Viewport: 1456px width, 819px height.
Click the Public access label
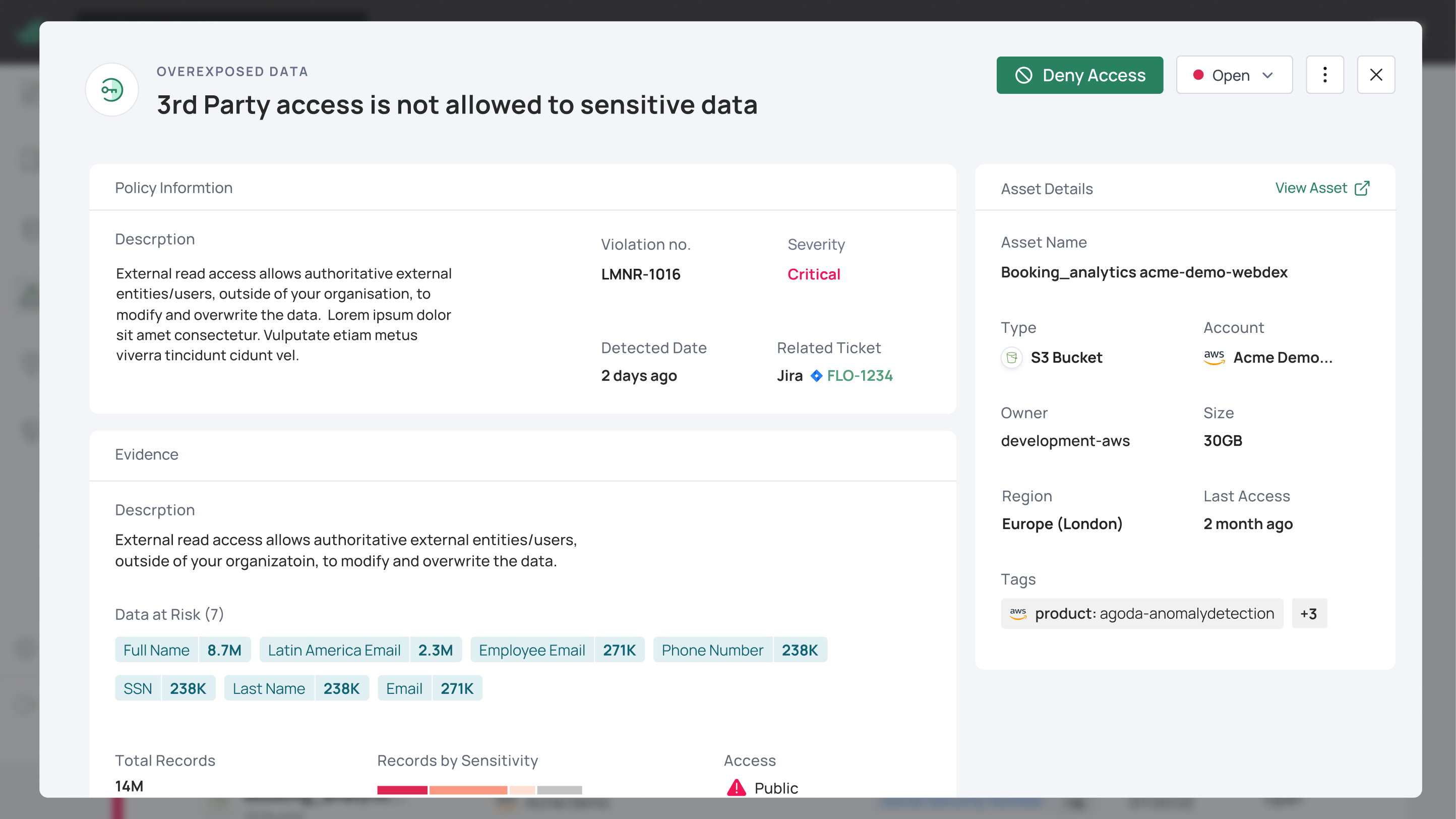(x=776, y=788)
